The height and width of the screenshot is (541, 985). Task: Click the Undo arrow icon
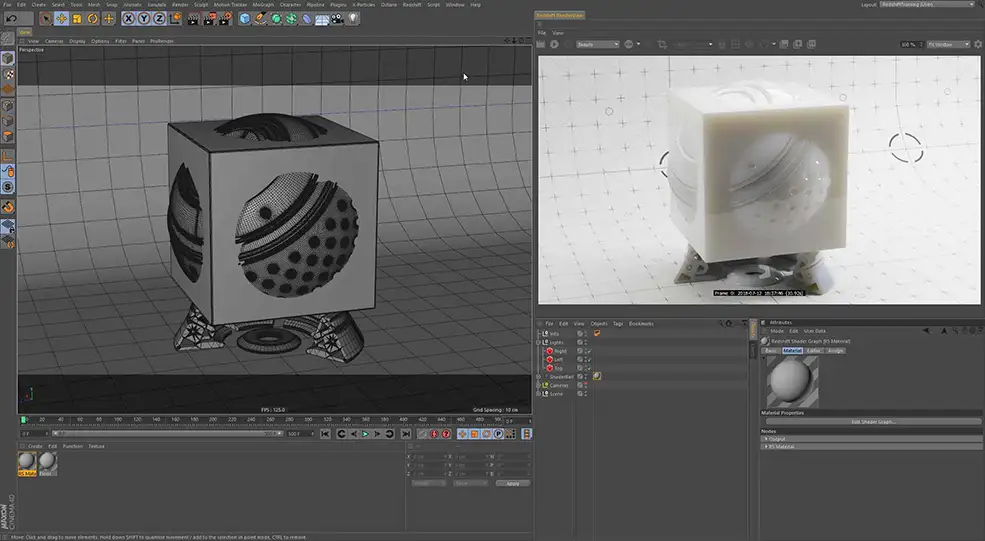tap(11, 19)
